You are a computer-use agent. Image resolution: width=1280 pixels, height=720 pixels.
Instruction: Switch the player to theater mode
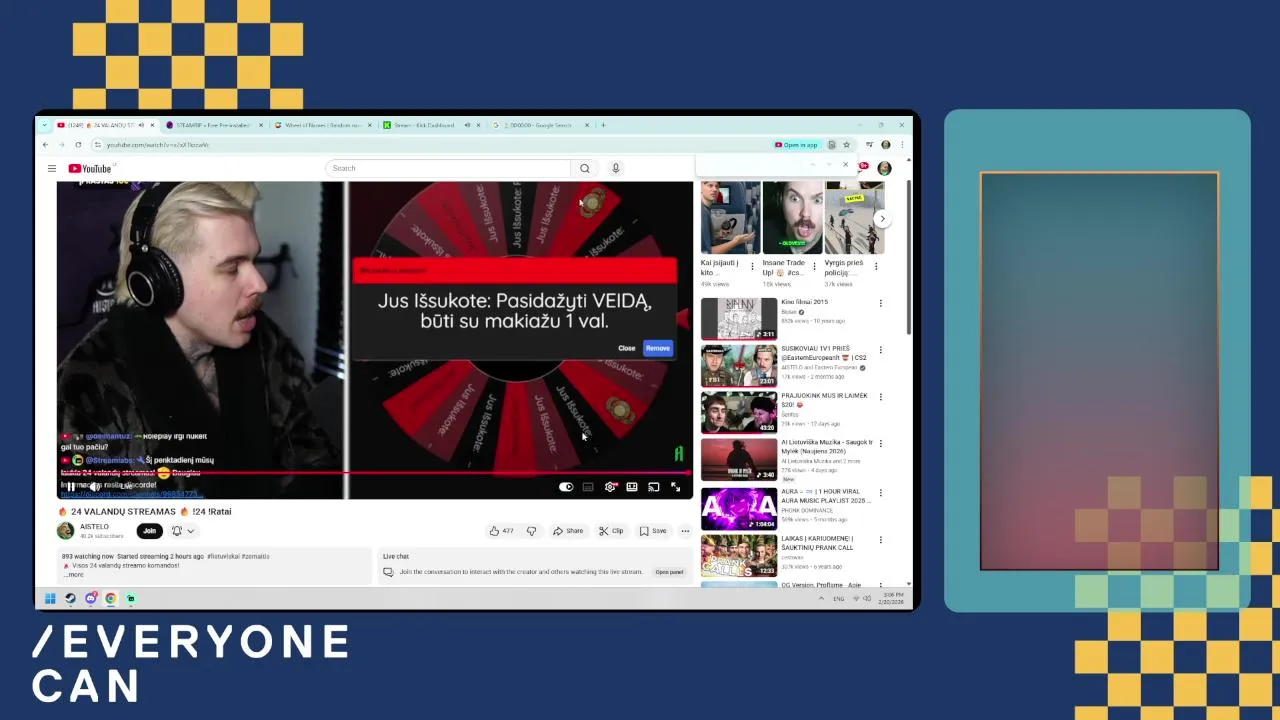[x=632, y=487]
